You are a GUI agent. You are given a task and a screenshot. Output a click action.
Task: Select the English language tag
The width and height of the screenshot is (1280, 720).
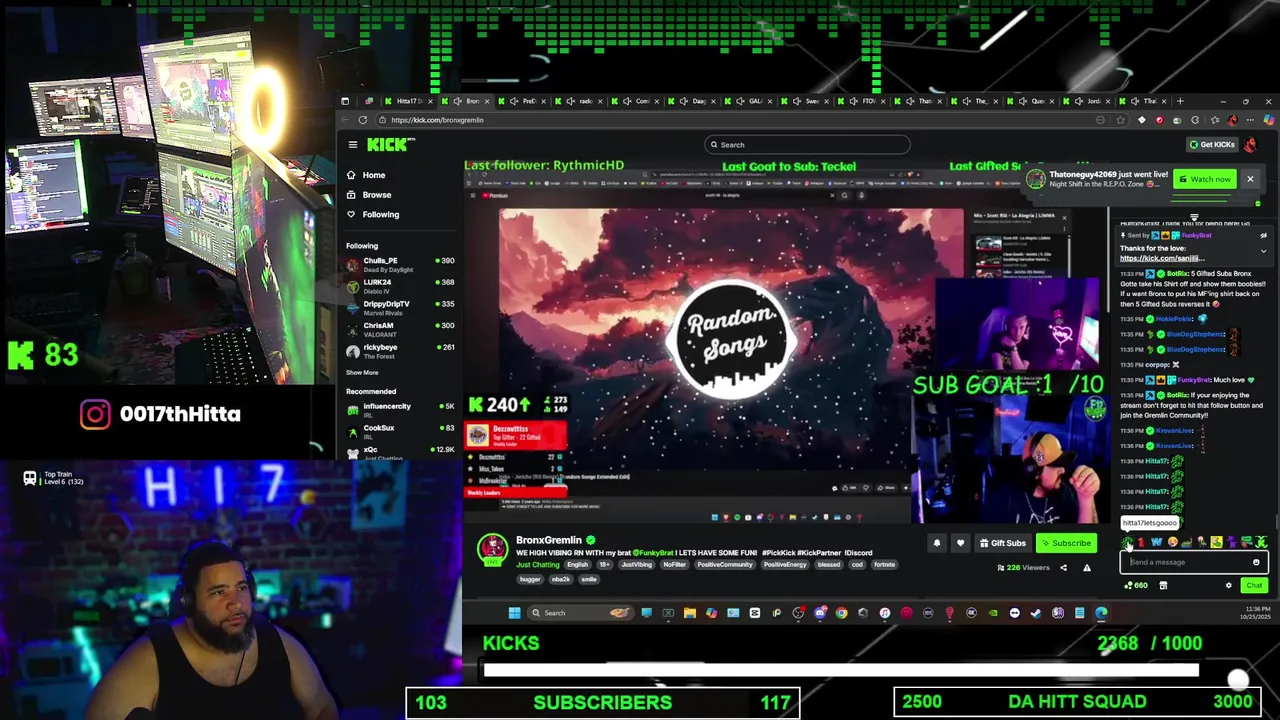[x=577, y=565]
